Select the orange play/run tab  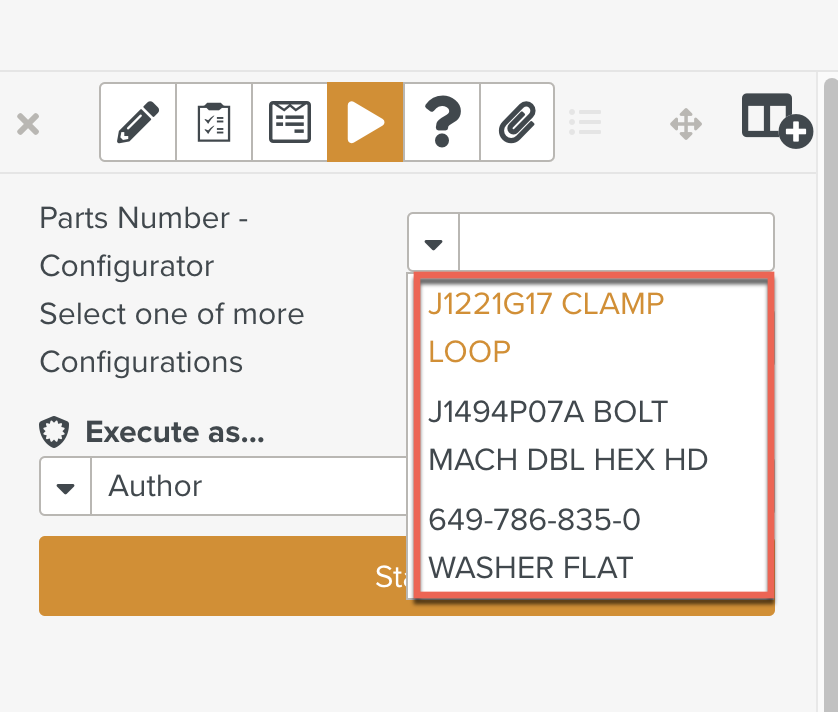(x=365, y=122)
